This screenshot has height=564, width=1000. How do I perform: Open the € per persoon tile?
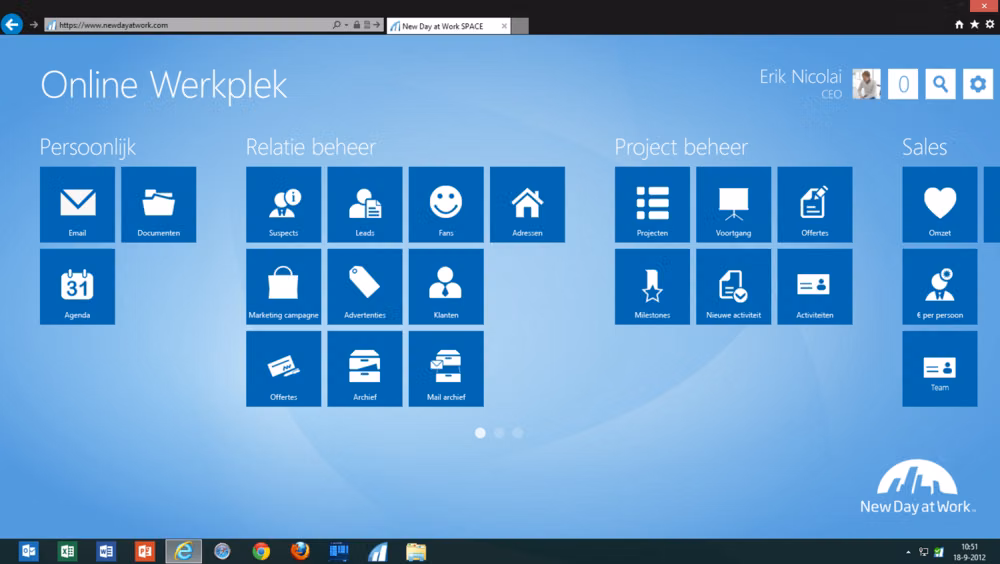click(940, 286)
